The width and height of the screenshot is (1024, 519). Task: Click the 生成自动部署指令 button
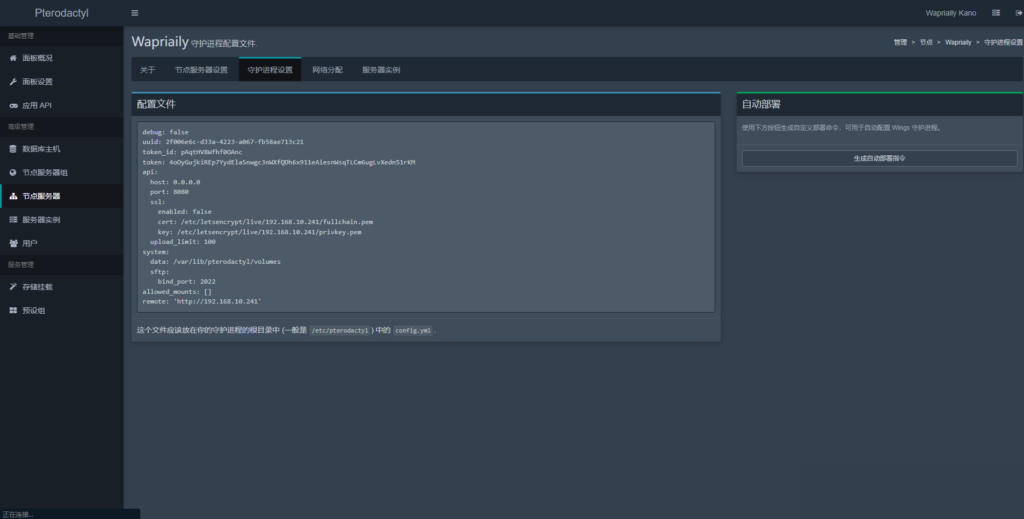[x=879, y=158]
